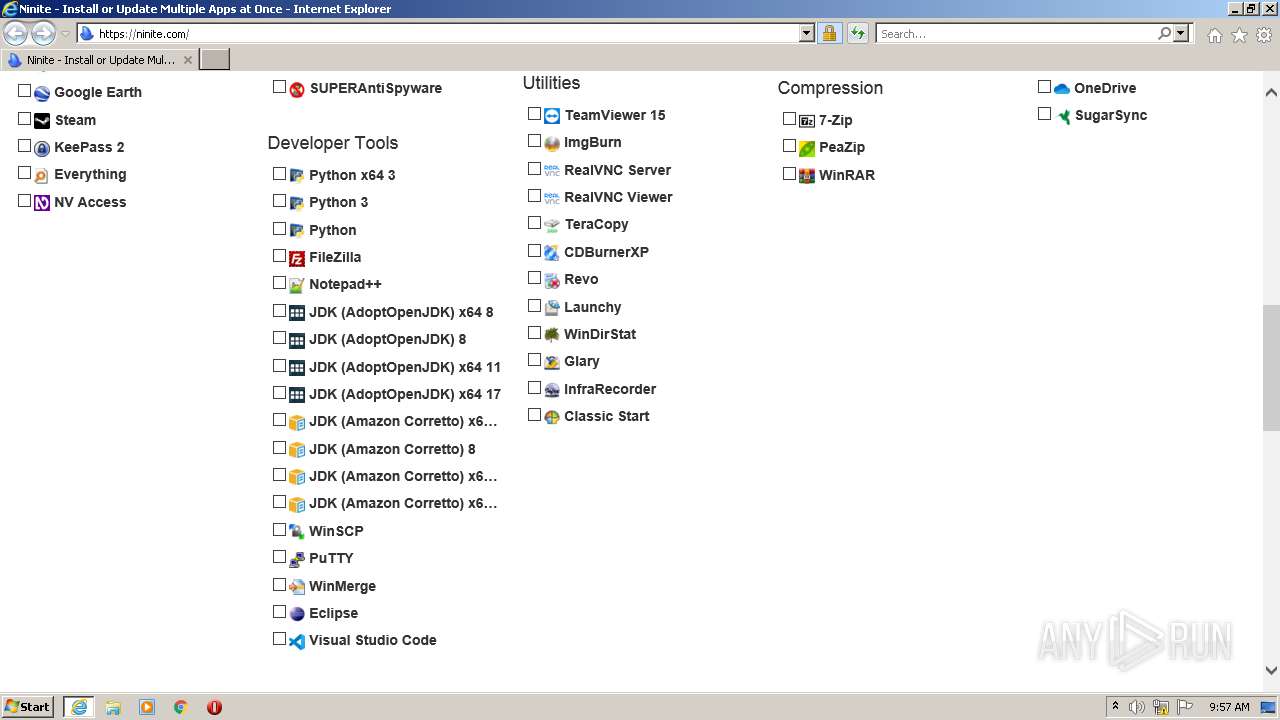Show hidden tray icons arrow
This screenshot has height=720, width=1280.
[1115, 706]
